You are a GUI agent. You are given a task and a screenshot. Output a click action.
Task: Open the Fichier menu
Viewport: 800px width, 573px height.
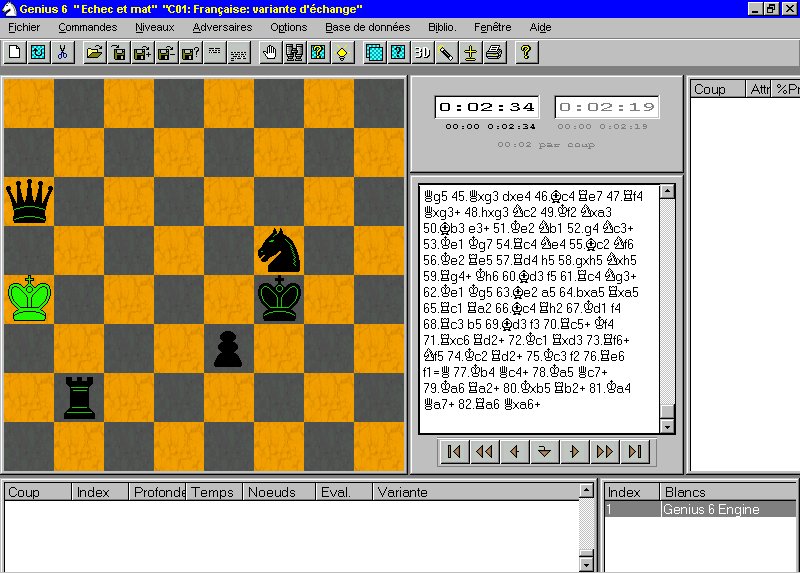pyautogui.click(x=24, y=27)
